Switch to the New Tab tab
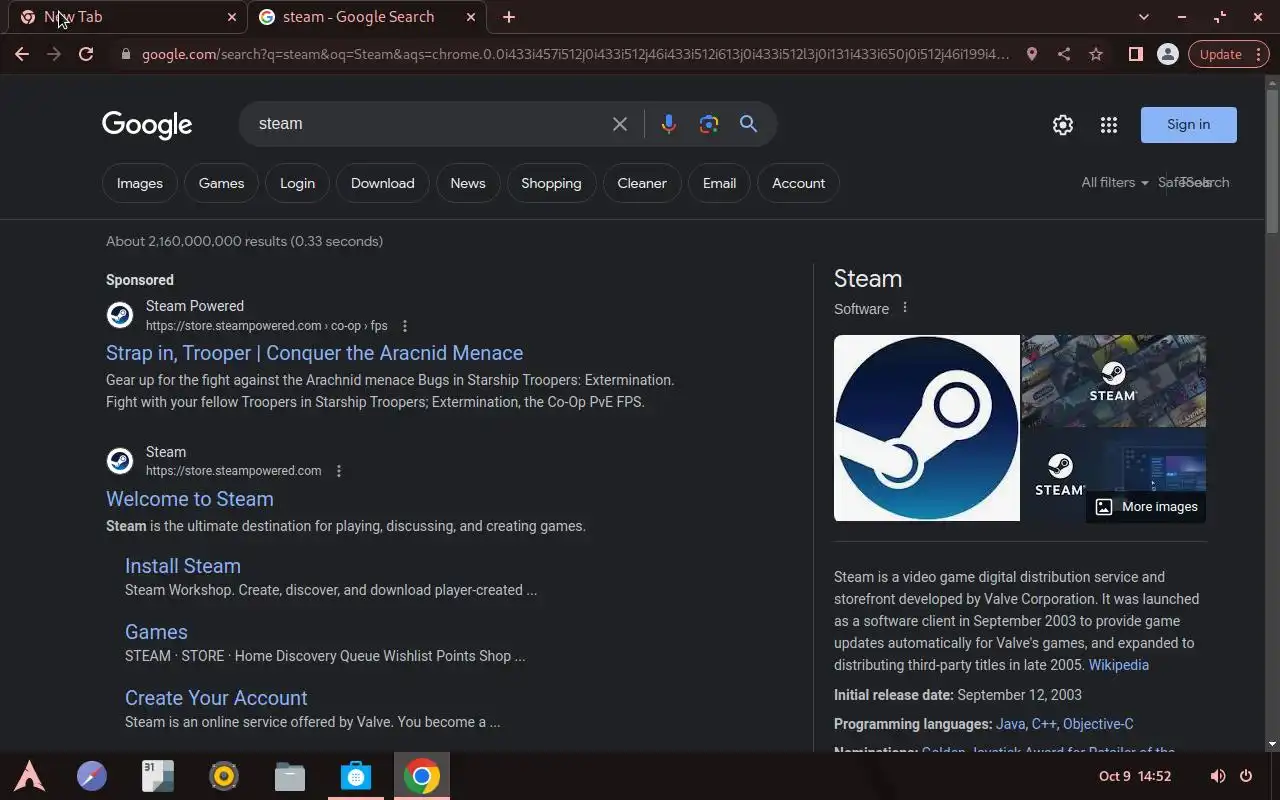The image size is (1280, 800). point(126,17)
